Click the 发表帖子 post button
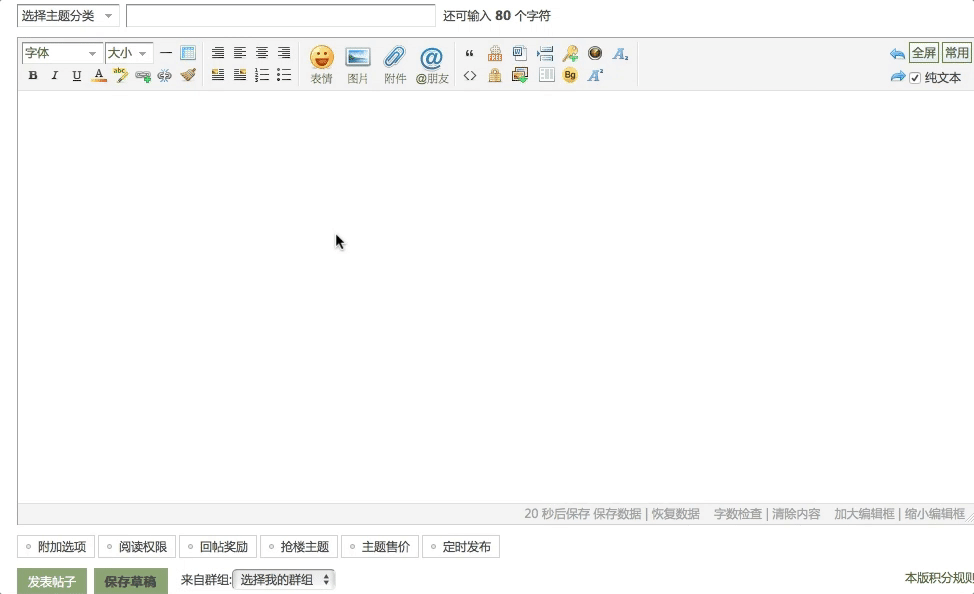The width and height of the screenshot is (974, 594). 52,581
